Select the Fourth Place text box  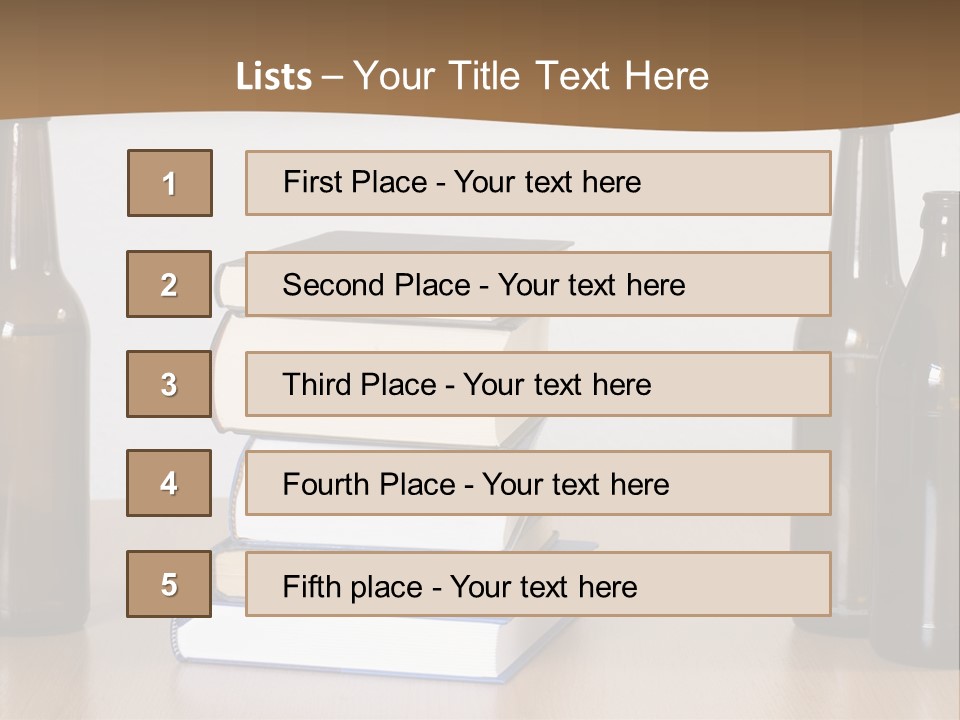(538, 483)
